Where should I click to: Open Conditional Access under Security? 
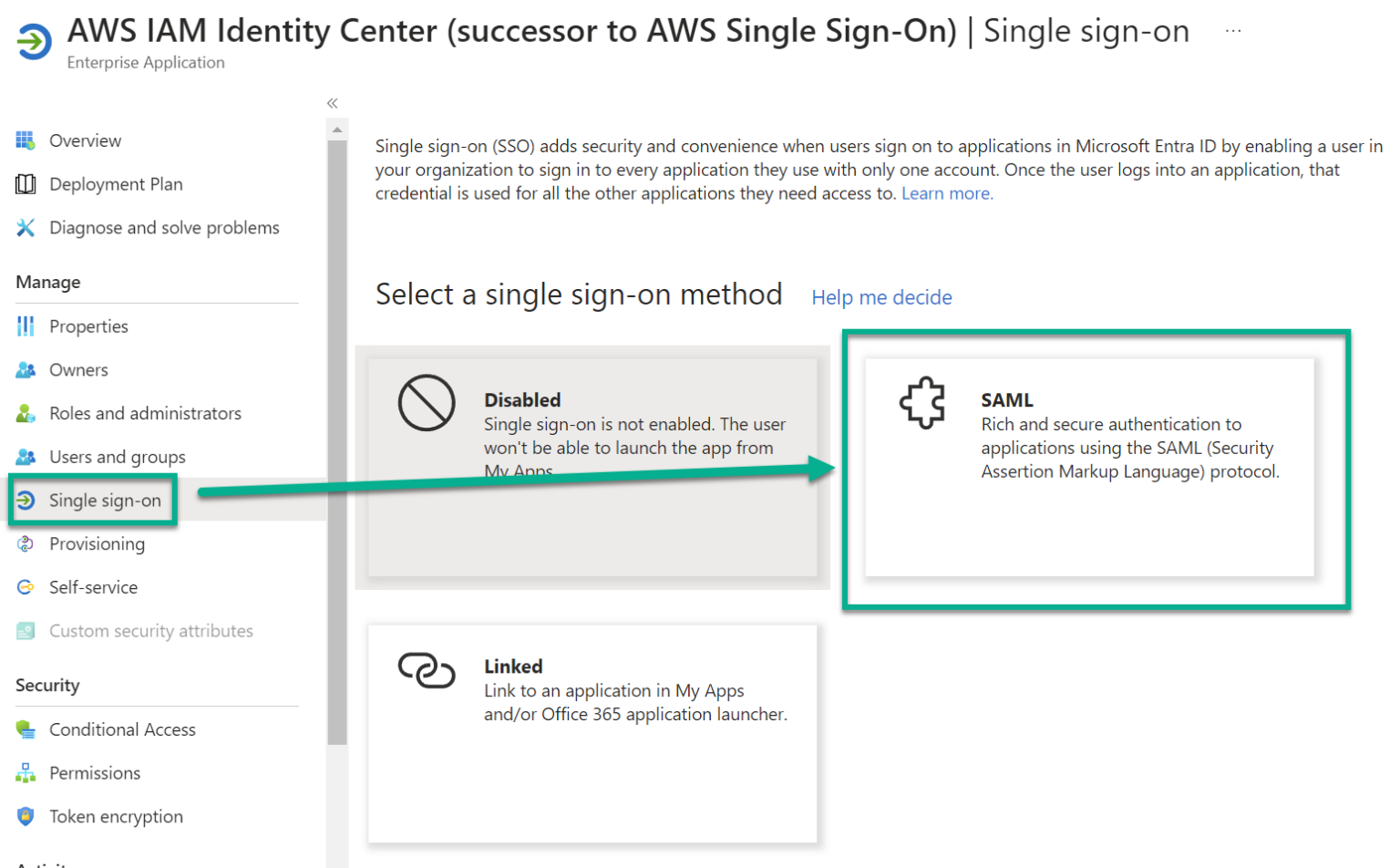click(x=122, y=728)
